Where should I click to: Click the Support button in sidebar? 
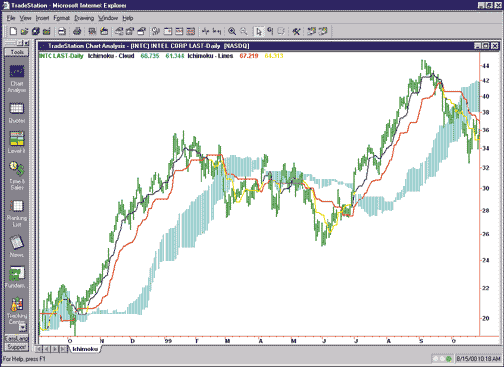(x=17, y=347)
